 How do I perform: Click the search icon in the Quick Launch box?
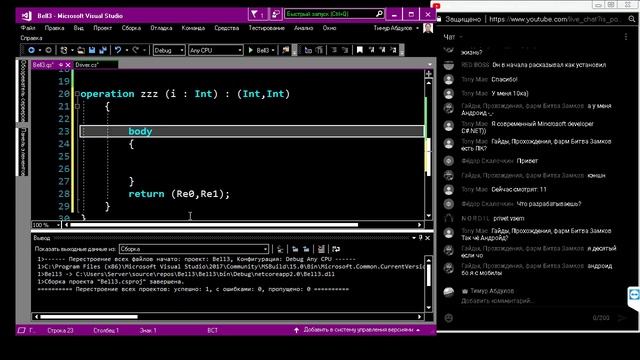pos(379,14)
